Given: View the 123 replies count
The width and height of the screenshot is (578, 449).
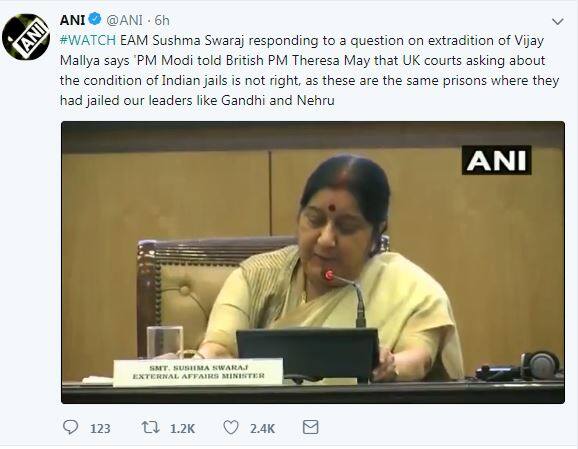Looking at the screenshot, I should (100, 429).
